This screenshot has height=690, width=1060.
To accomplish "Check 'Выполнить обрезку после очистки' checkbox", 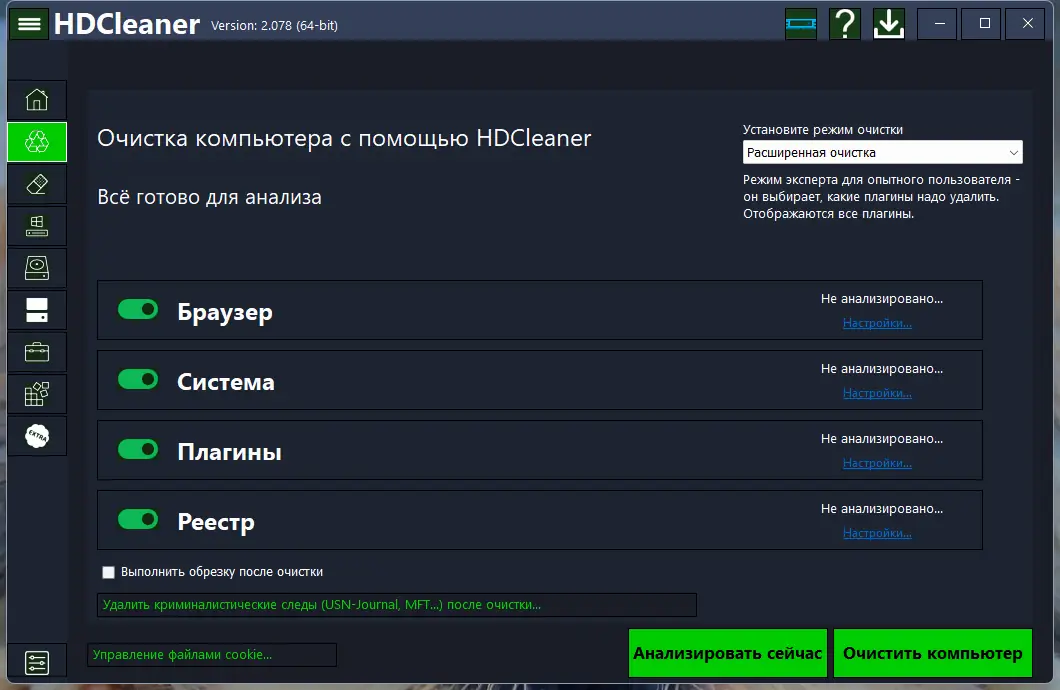I will click(x=108, y=572).
